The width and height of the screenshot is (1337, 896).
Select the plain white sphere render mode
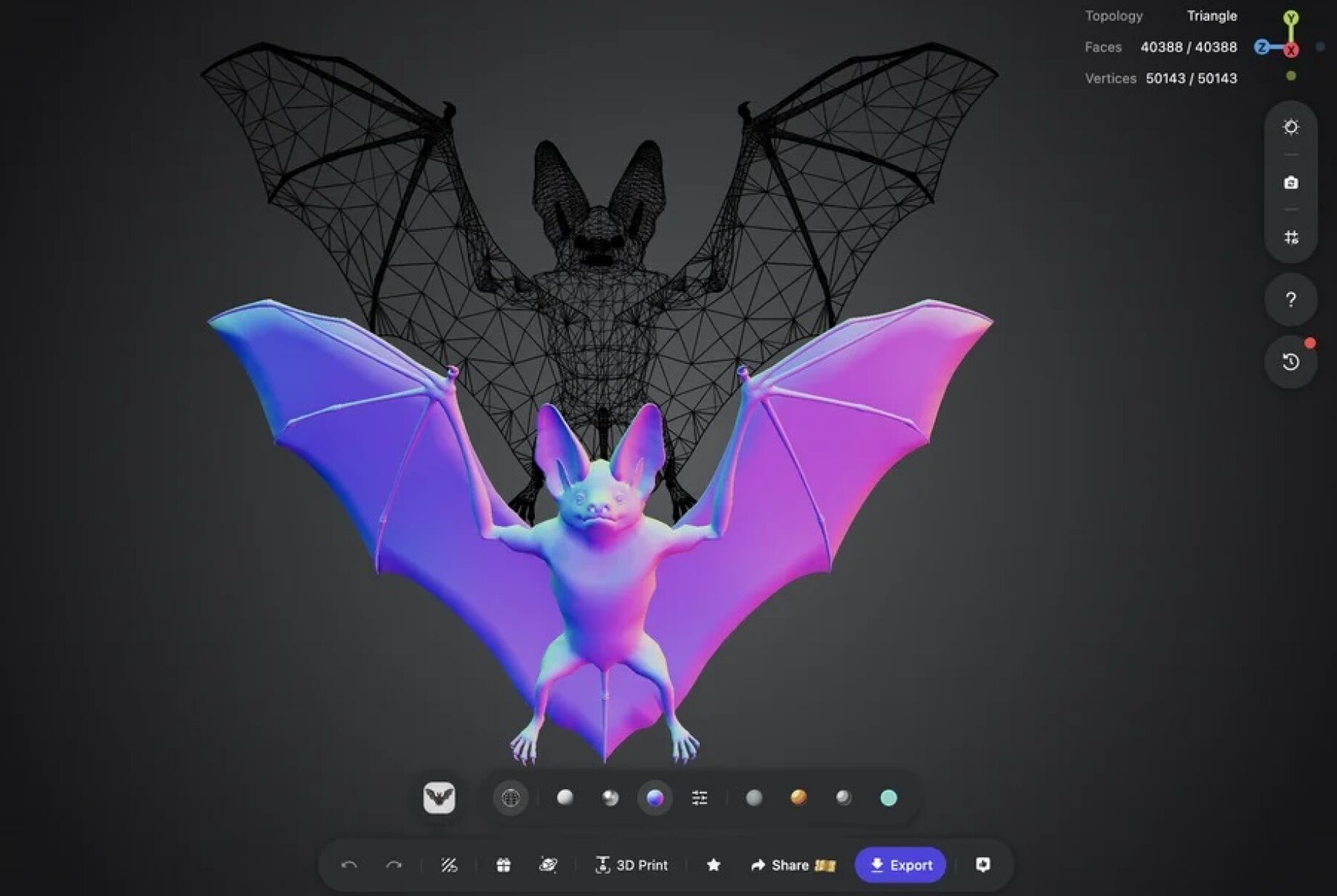pos(565,798)
